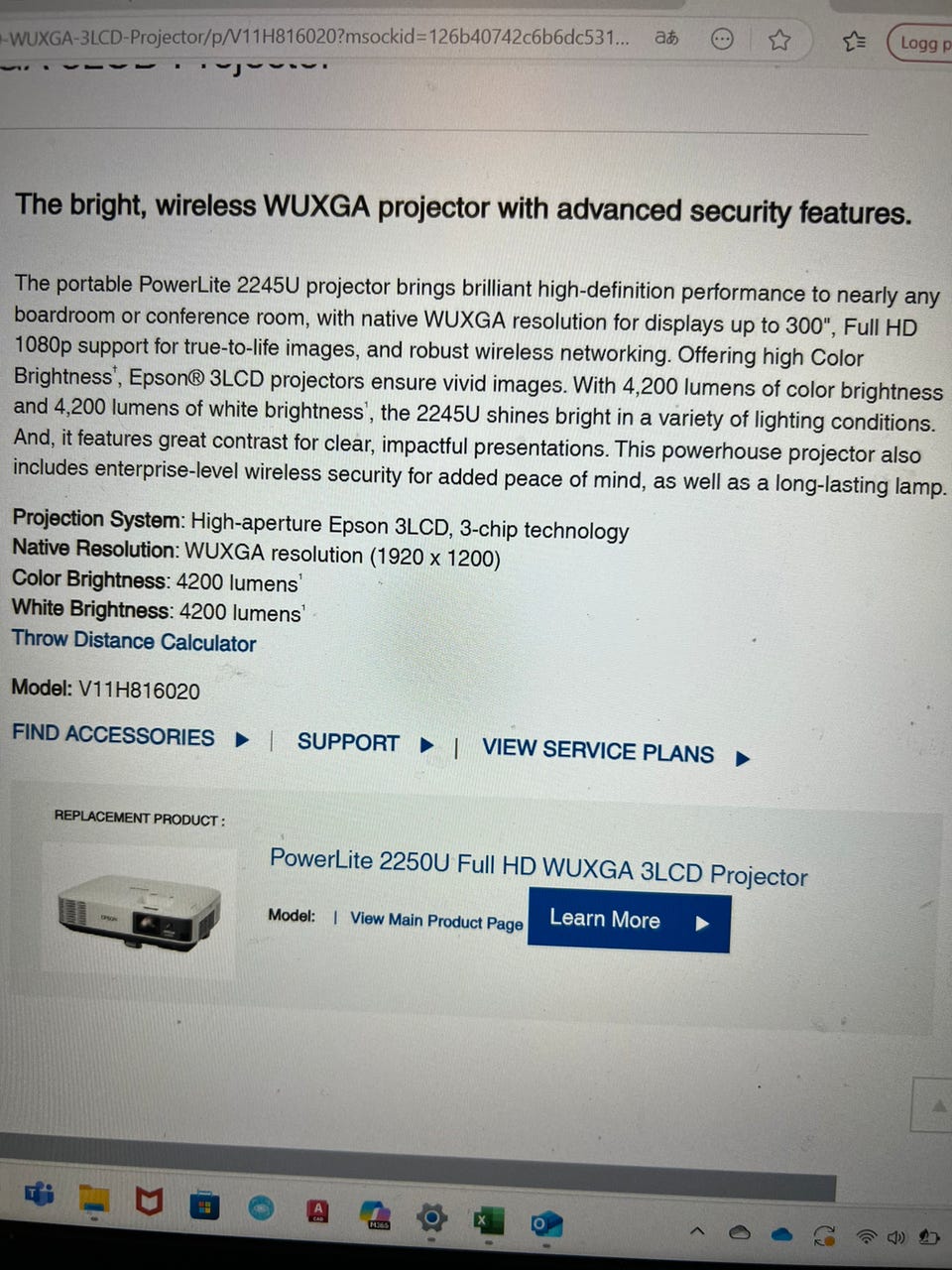952x1270 pixels.
Task: Open the Favorites list icon in toolbar
Action: tap(854, 42)
